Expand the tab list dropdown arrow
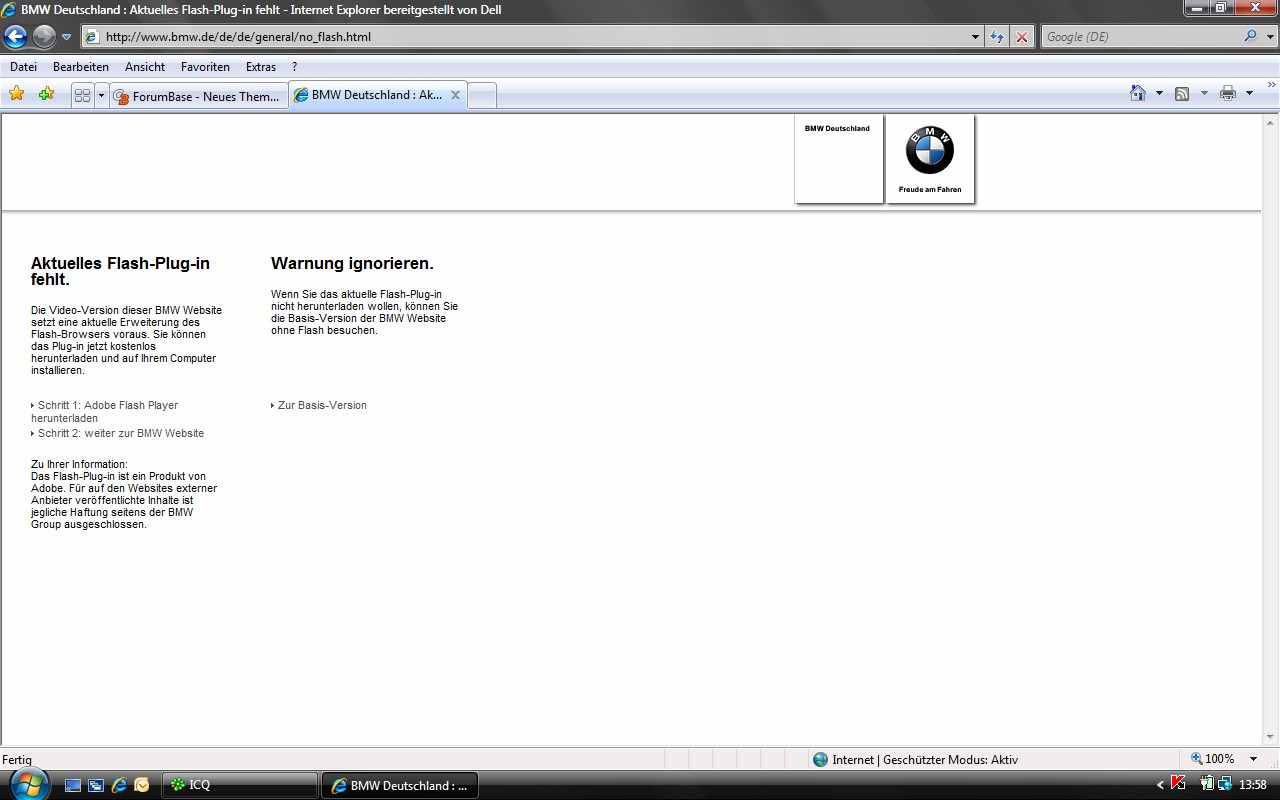The width and height of the screenshot is (1280, 800). coord(101,95)
